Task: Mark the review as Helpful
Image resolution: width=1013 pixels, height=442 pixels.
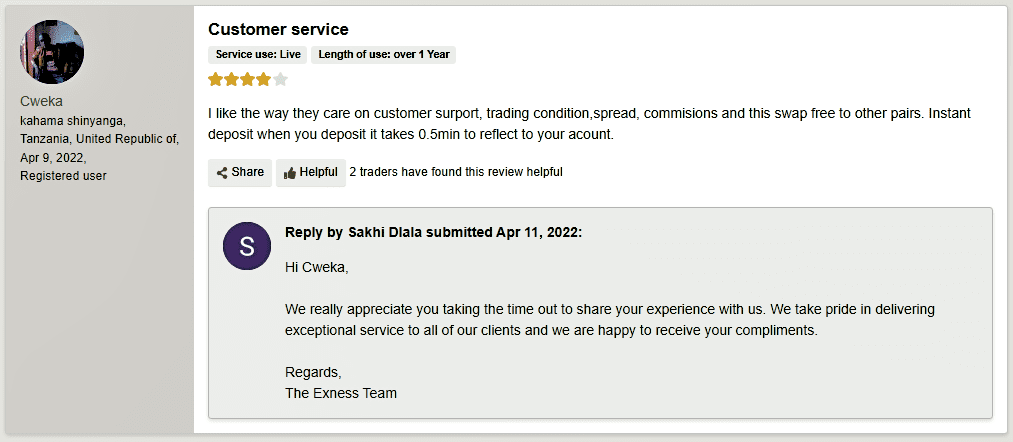Action: tap(311, 173)
